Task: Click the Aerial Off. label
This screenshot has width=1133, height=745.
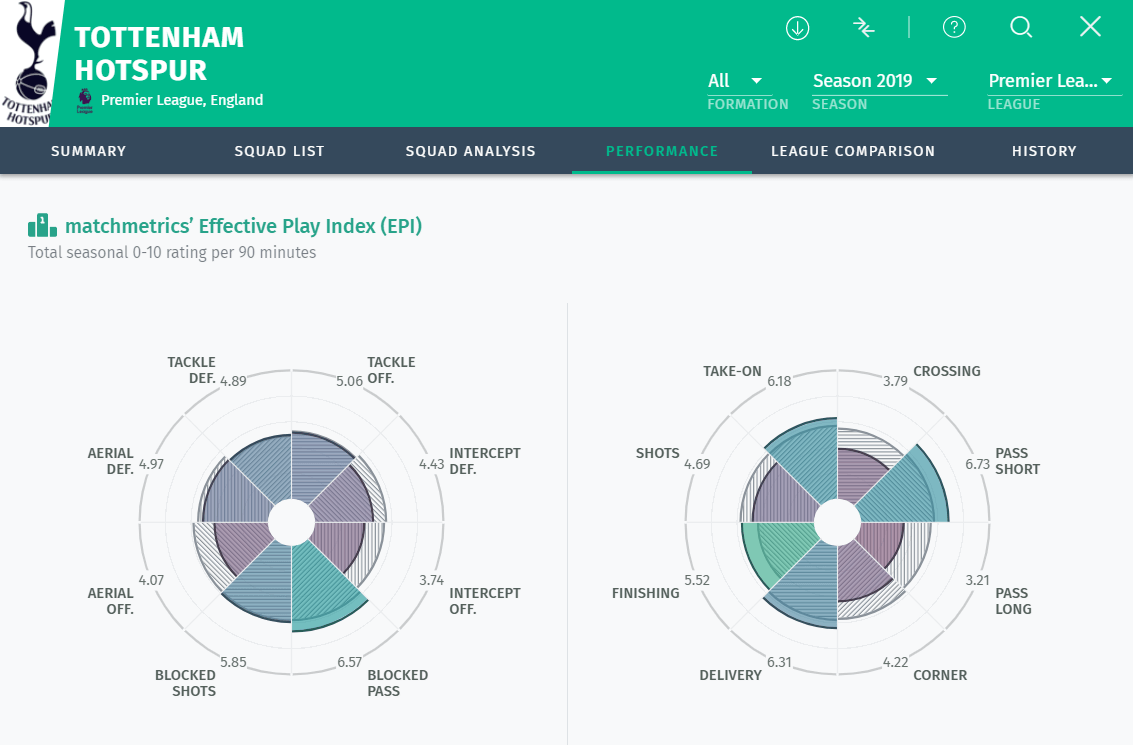Action: [111, 600]
